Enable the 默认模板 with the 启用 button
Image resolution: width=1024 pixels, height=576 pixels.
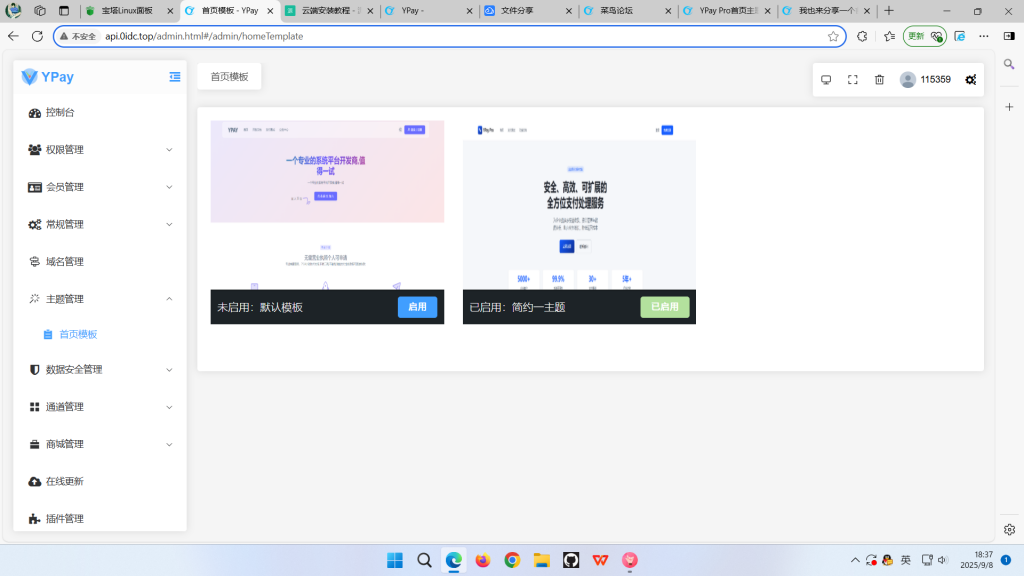(417, 307)
